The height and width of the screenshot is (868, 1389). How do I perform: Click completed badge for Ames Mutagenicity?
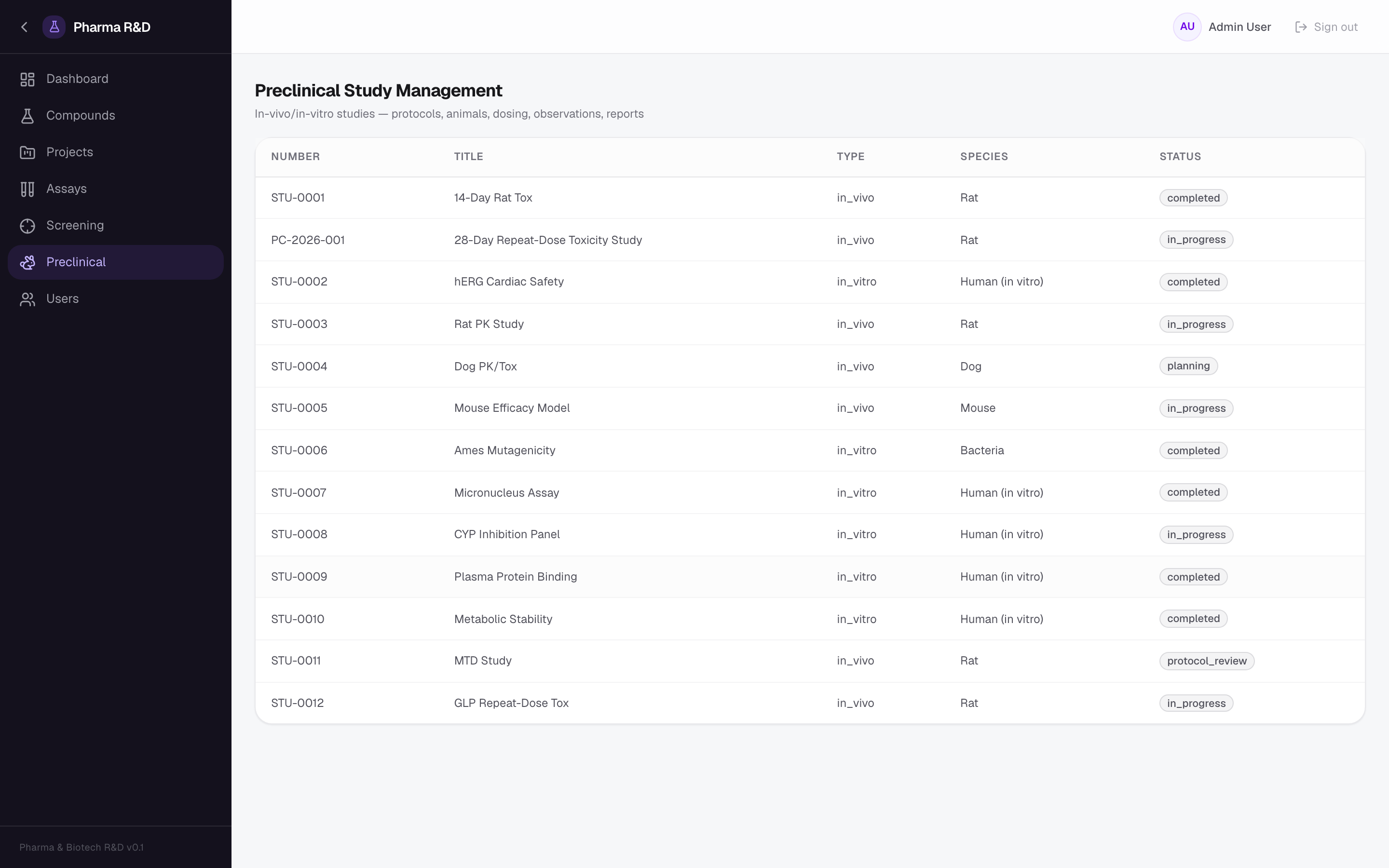(1193, 451)
